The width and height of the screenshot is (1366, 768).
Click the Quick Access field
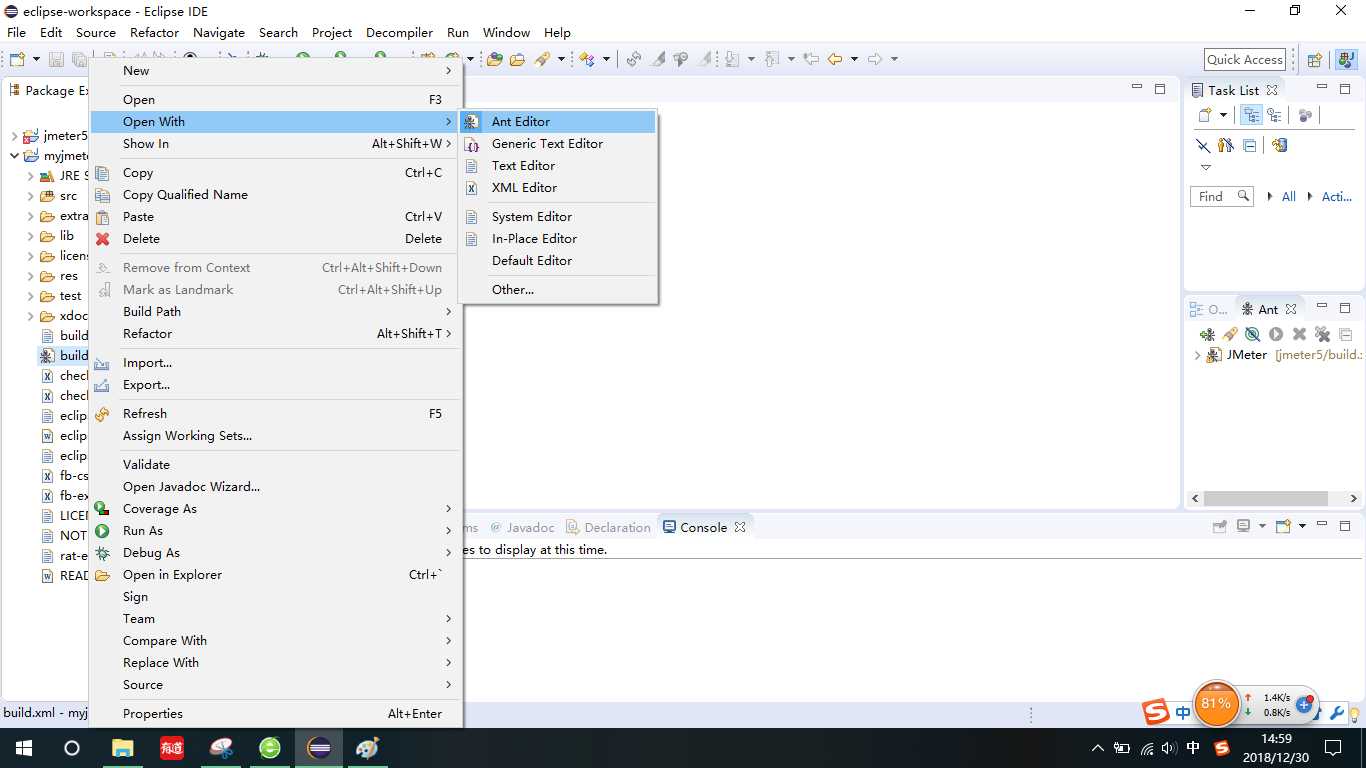[1244, 60]
